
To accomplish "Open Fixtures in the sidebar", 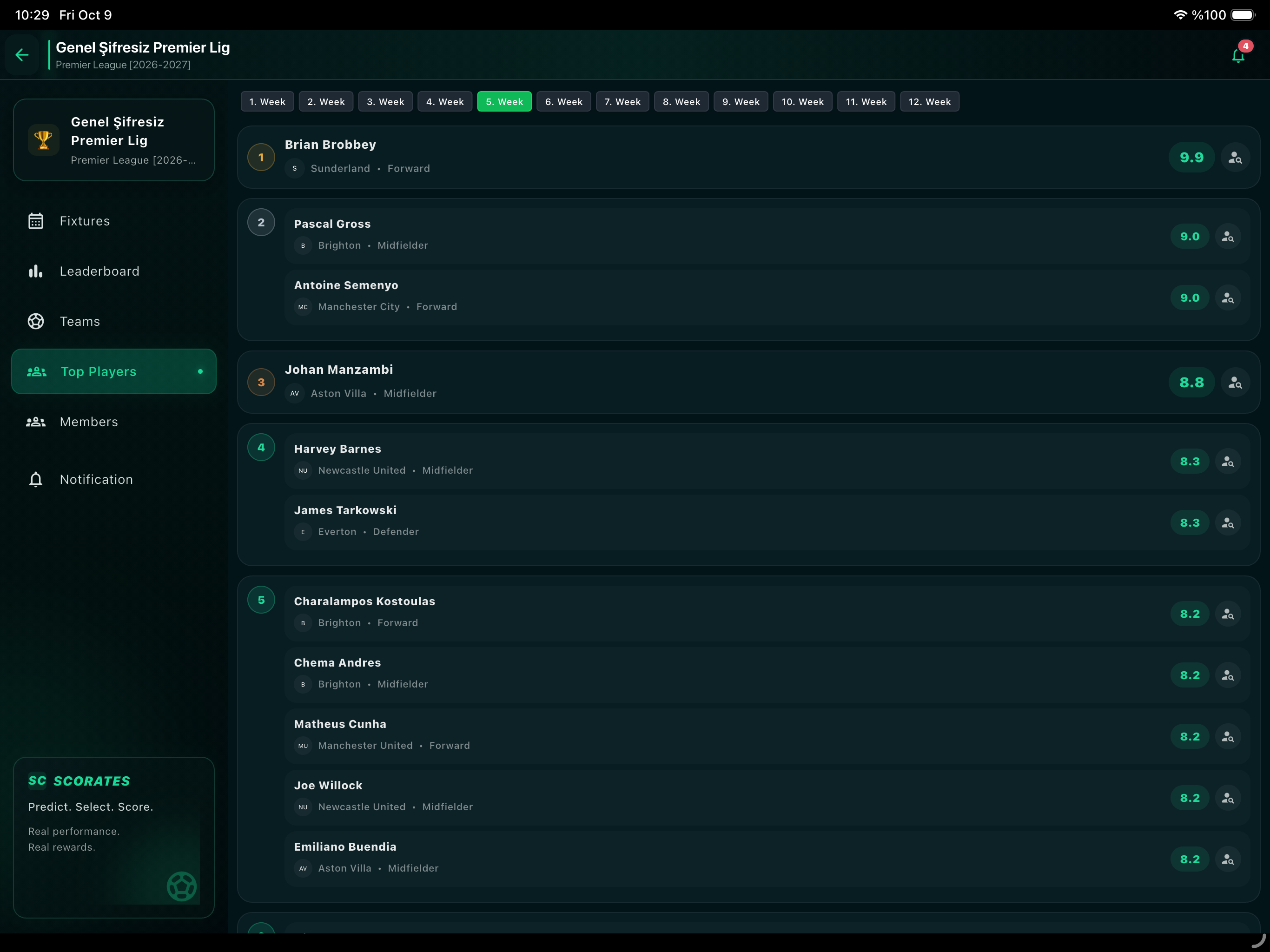I will pyautogui.click(x=114, y=221).
